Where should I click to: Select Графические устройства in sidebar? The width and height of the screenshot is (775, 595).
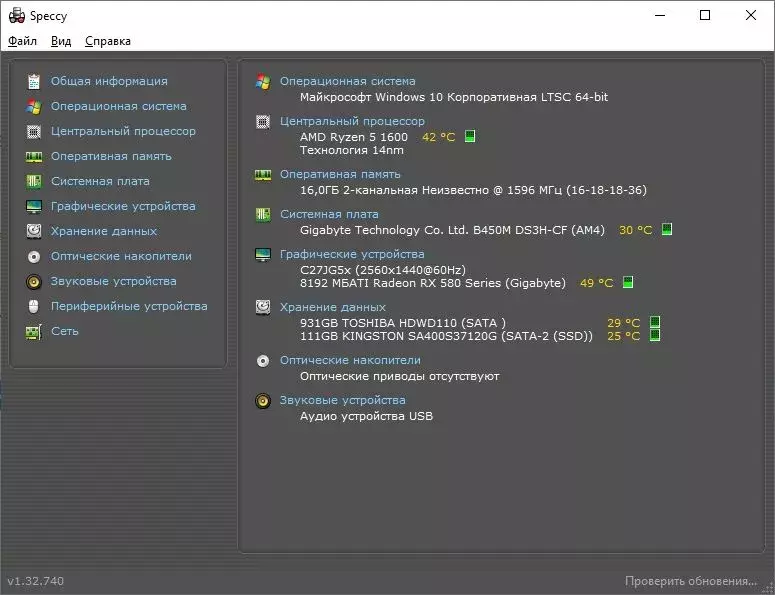[x=123, y=206]
